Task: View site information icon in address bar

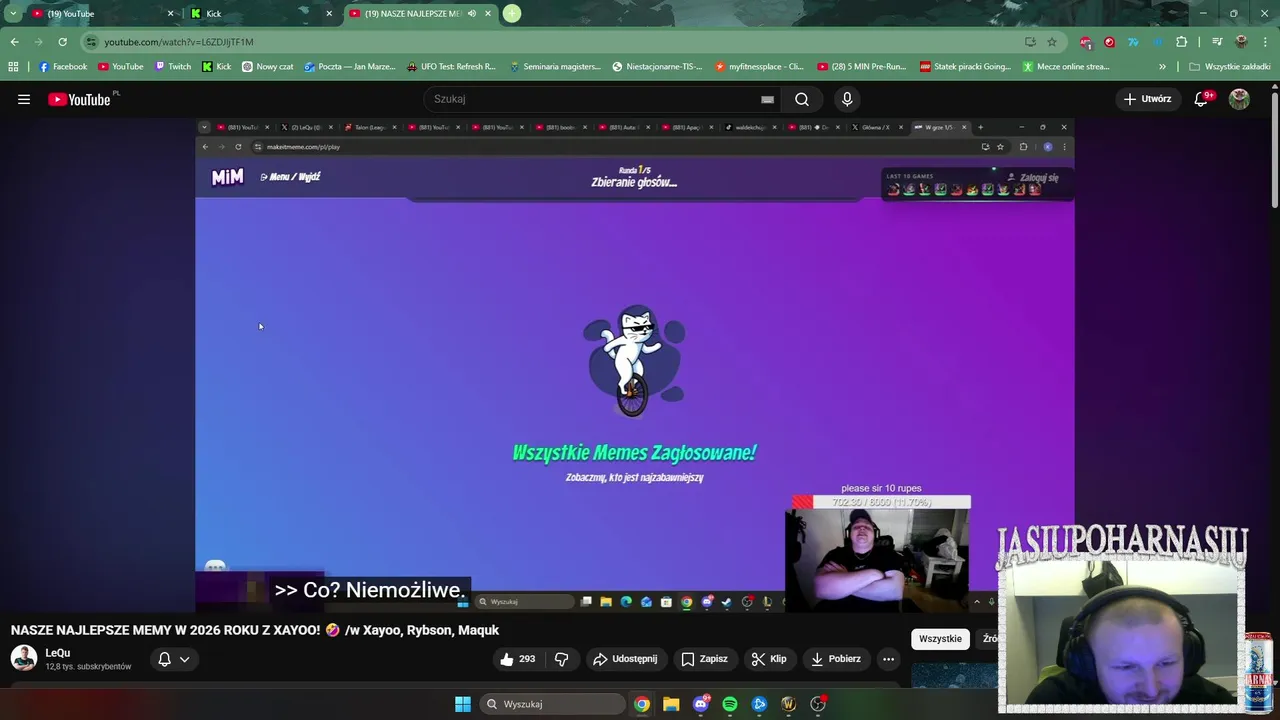Action: 91,42
